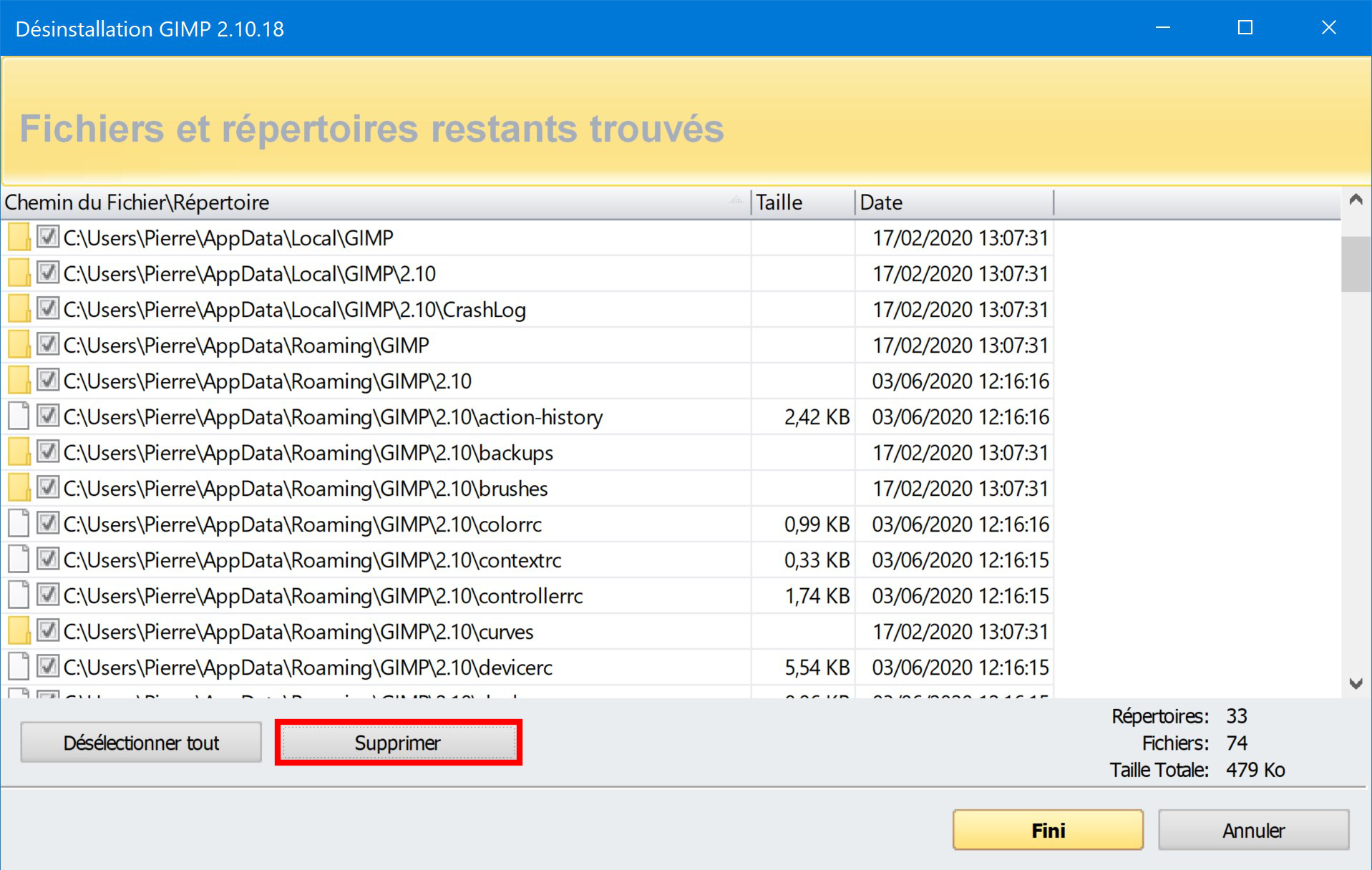Select the brushes folder path

(305, 489)
